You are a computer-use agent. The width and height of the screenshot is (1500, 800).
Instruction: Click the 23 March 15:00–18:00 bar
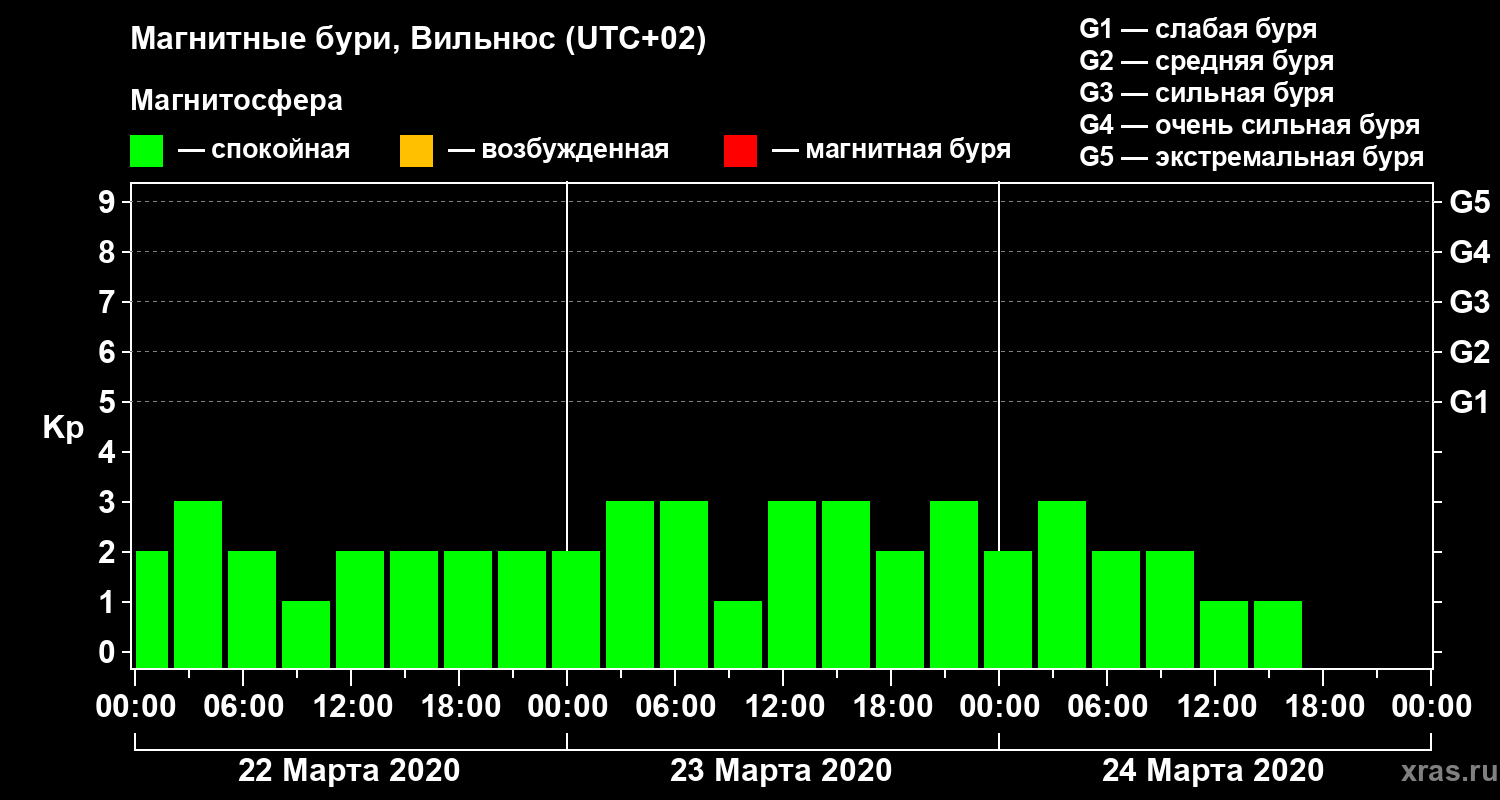(846, 584)
